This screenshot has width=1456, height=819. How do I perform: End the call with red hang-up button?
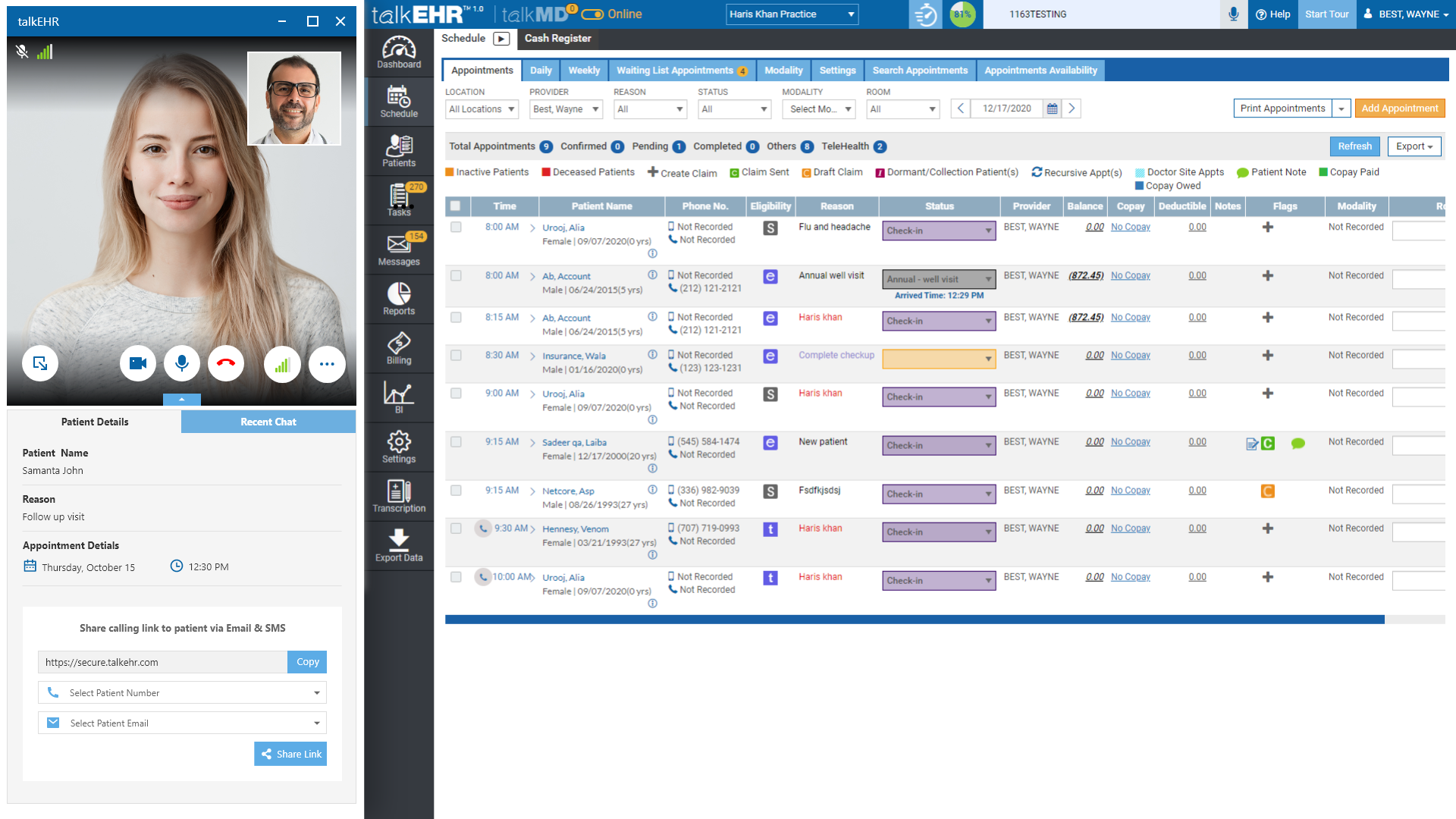pos(226,364)
